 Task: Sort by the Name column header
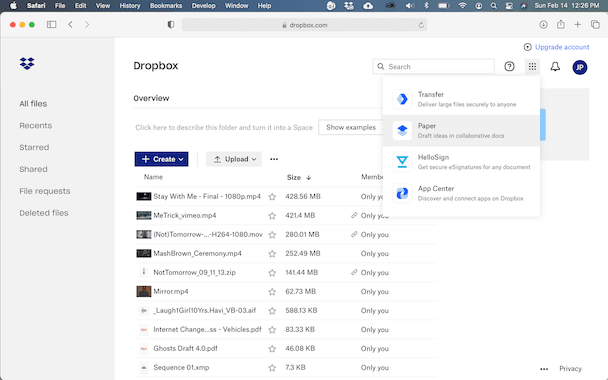coord(153,177)
